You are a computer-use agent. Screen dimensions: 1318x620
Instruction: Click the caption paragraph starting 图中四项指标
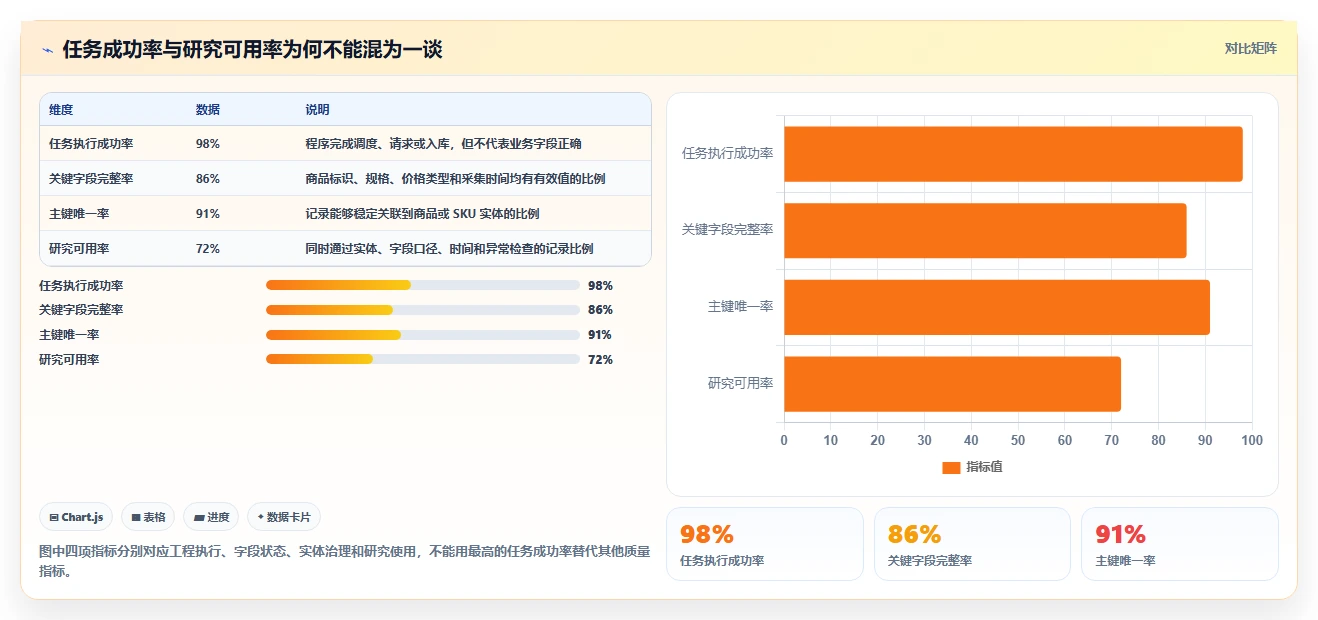pyautogui.click(x=345, y=561)
